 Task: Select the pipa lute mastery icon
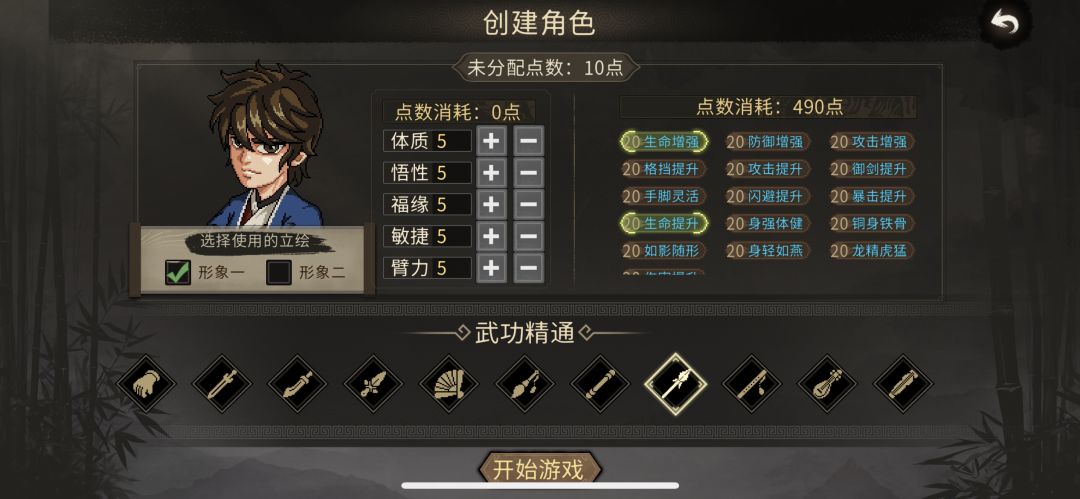827,385
